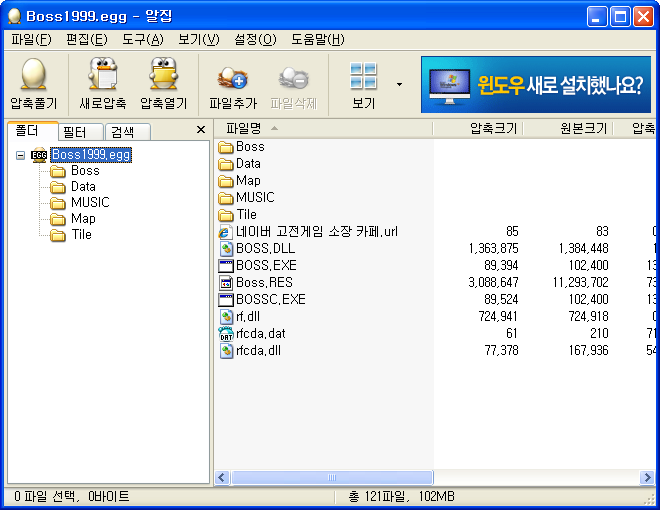Open dropdown arrow next to 보기 button

tap(399, 84)
